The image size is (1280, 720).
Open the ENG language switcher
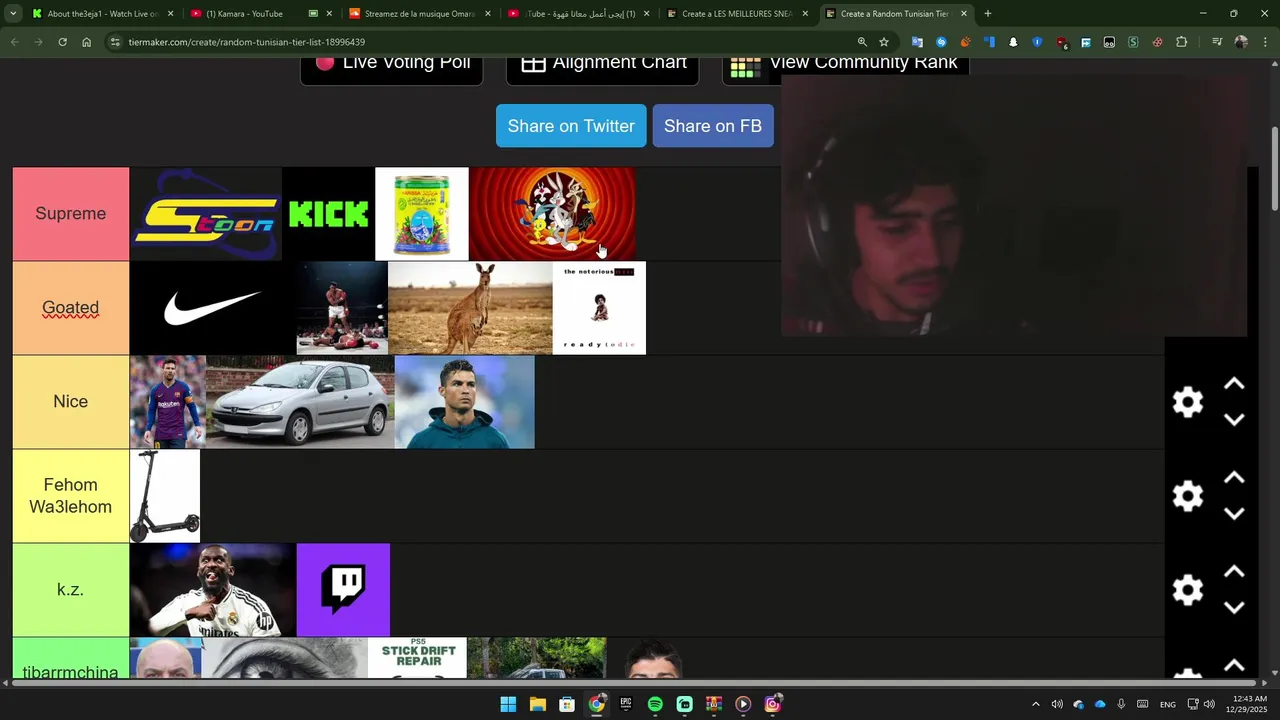[x=1167, y=705]
